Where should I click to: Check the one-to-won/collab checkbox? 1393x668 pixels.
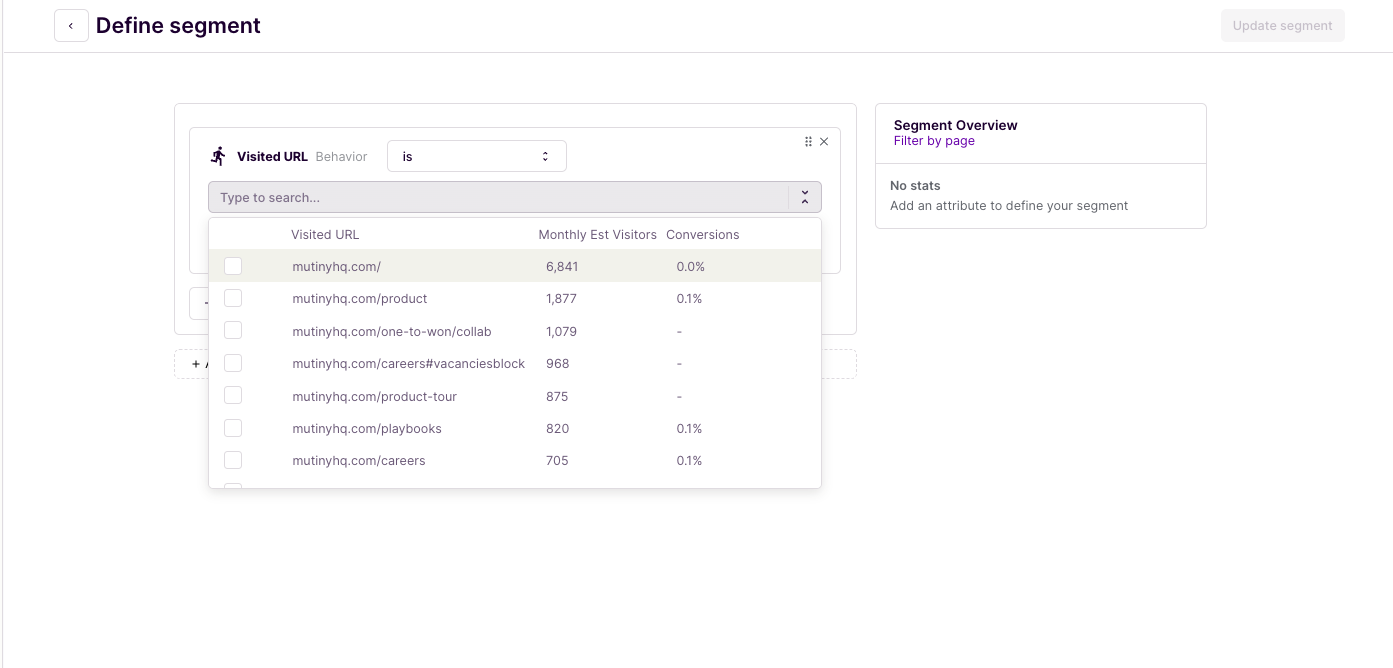coord(233,331)
